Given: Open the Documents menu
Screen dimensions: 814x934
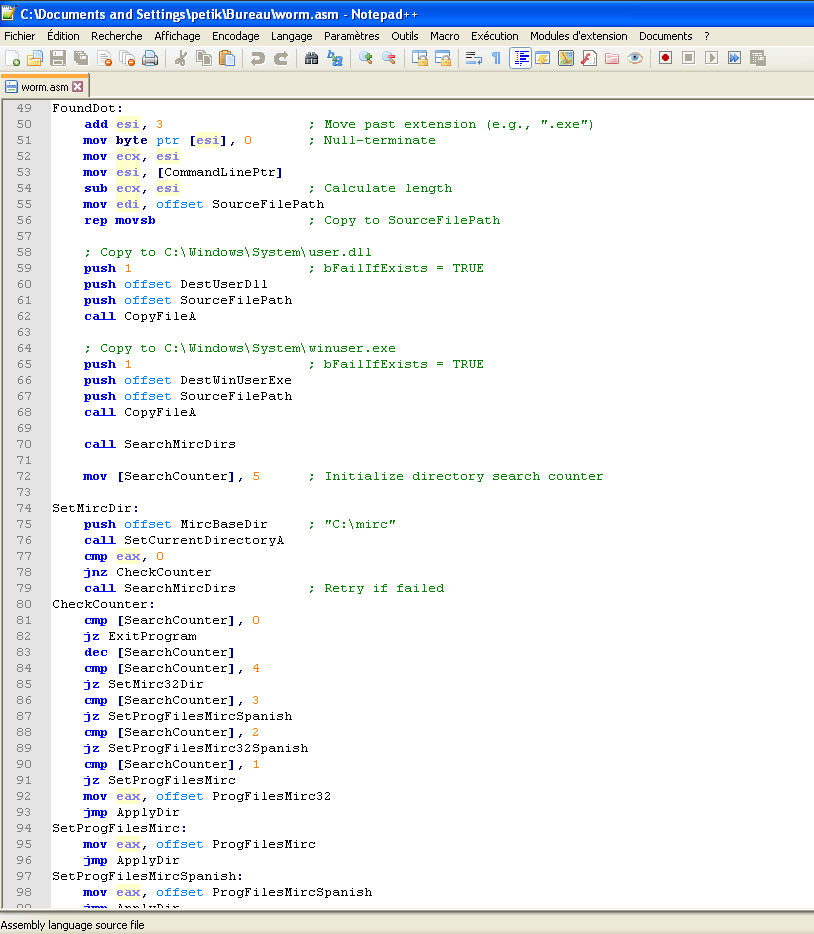Looking at the screenshot, I should 666,36.
